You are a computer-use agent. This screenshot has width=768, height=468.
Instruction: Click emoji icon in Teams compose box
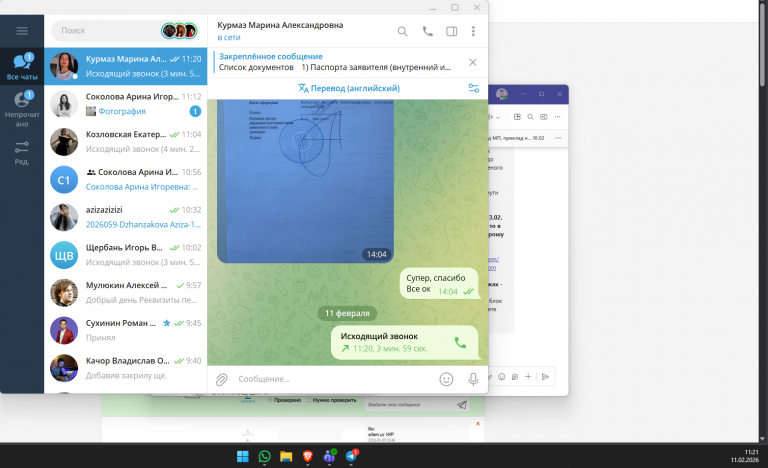(502, 377)
